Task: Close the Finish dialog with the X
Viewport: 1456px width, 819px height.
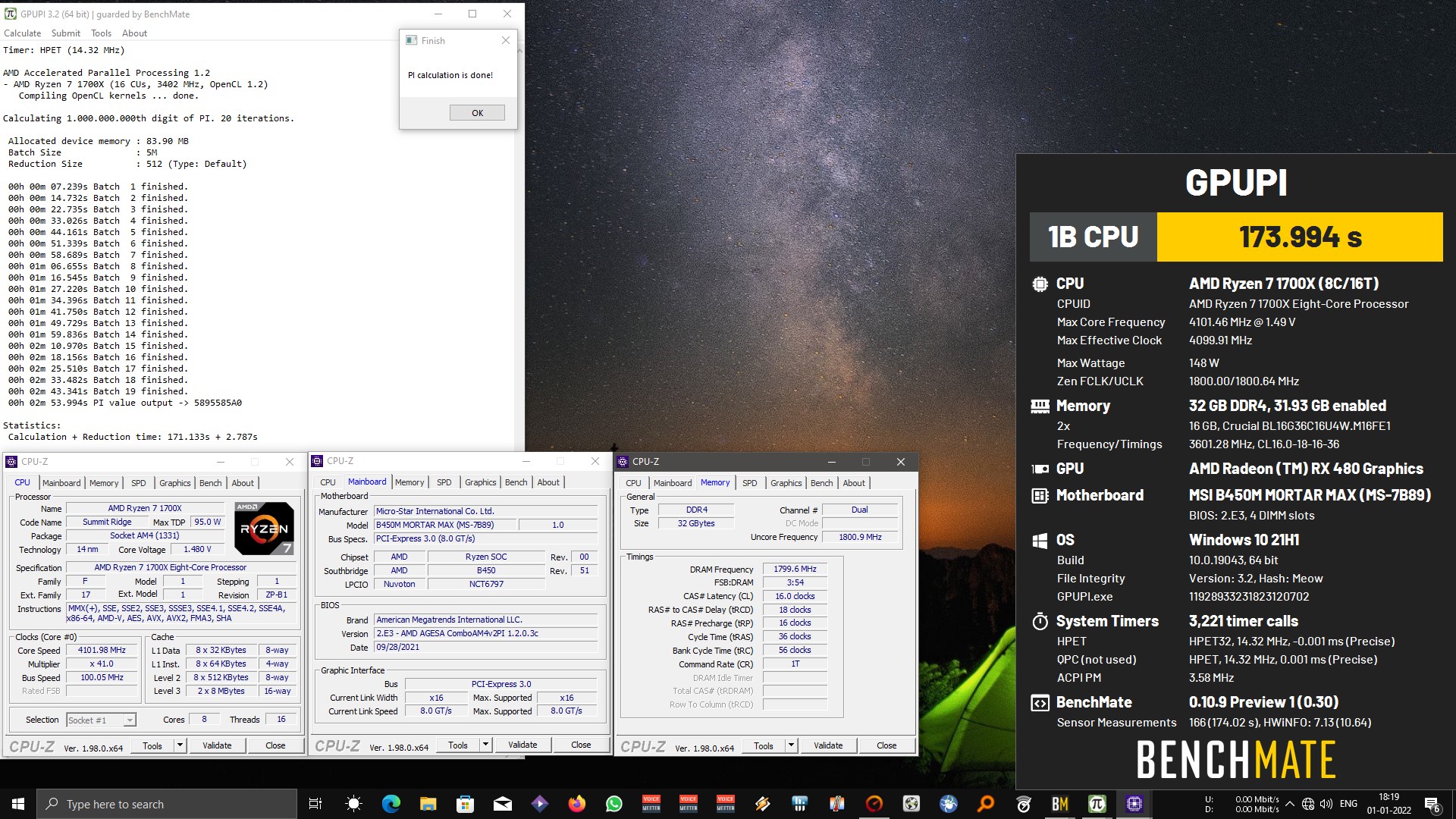Action: [x=506, y=40]
